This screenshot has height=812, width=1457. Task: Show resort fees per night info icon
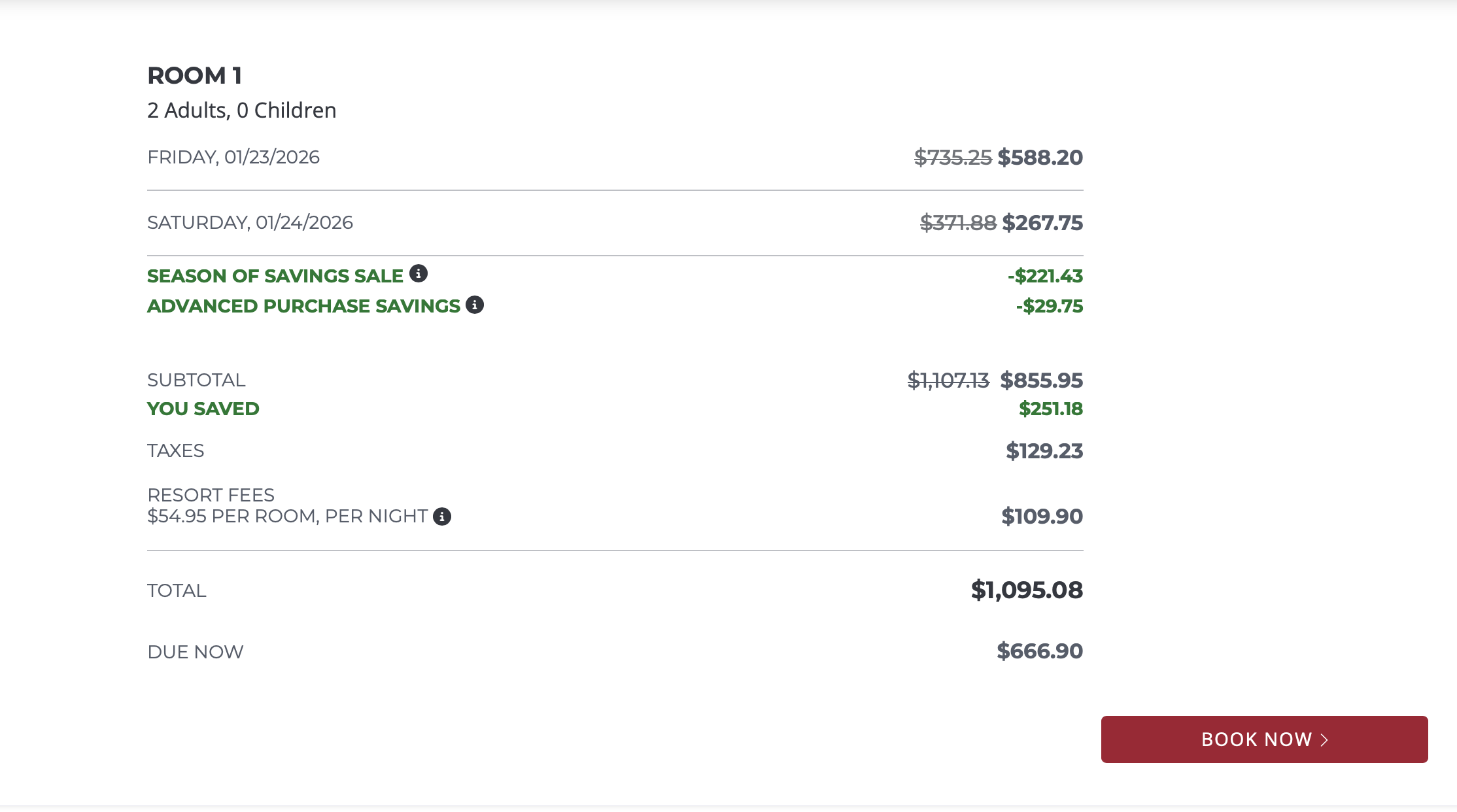[x=442, y=516]
